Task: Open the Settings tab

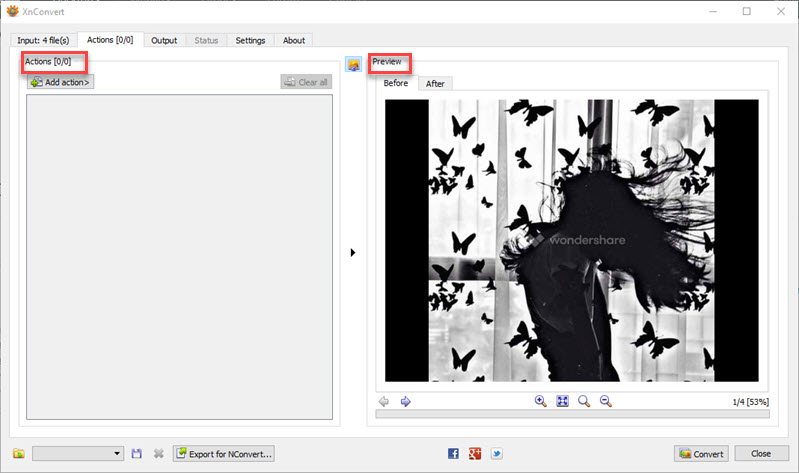Action: pyautogui.click(x=250, y=40)
